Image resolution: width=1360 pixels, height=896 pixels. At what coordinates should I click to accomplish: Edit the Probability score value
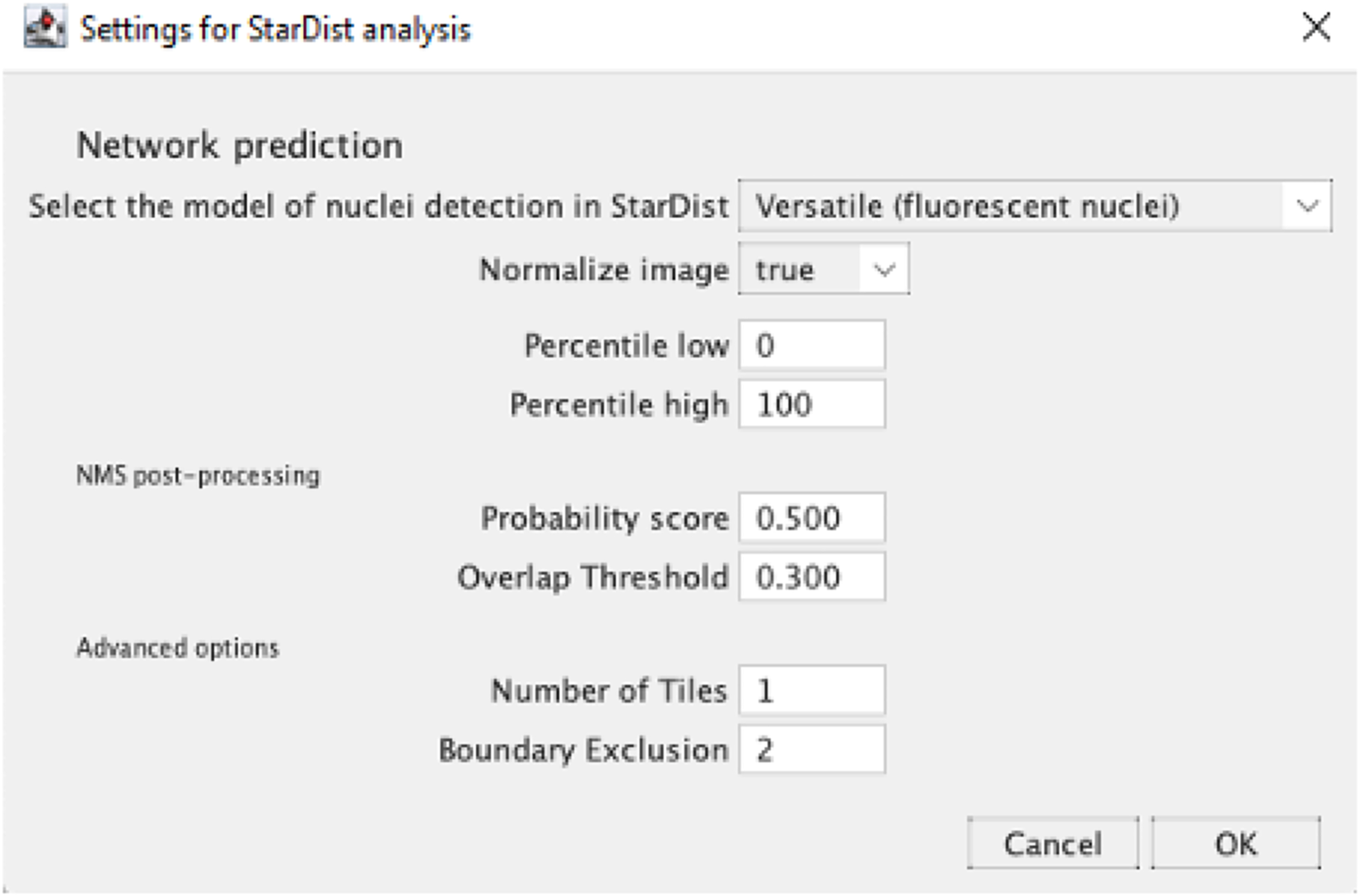click(x=811, y=518)
